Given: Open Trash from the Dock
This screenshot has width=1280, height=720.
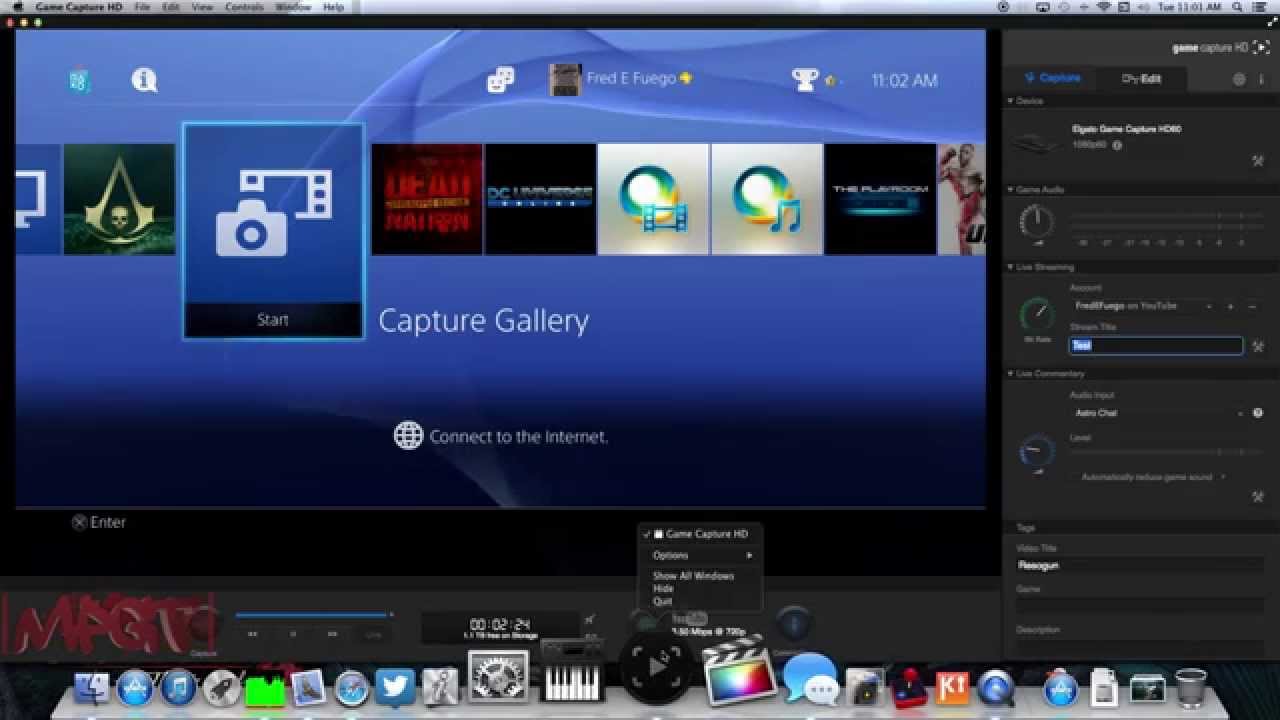Looking at the screenshot, I should pyautogui.click(x=1190, y=688).
